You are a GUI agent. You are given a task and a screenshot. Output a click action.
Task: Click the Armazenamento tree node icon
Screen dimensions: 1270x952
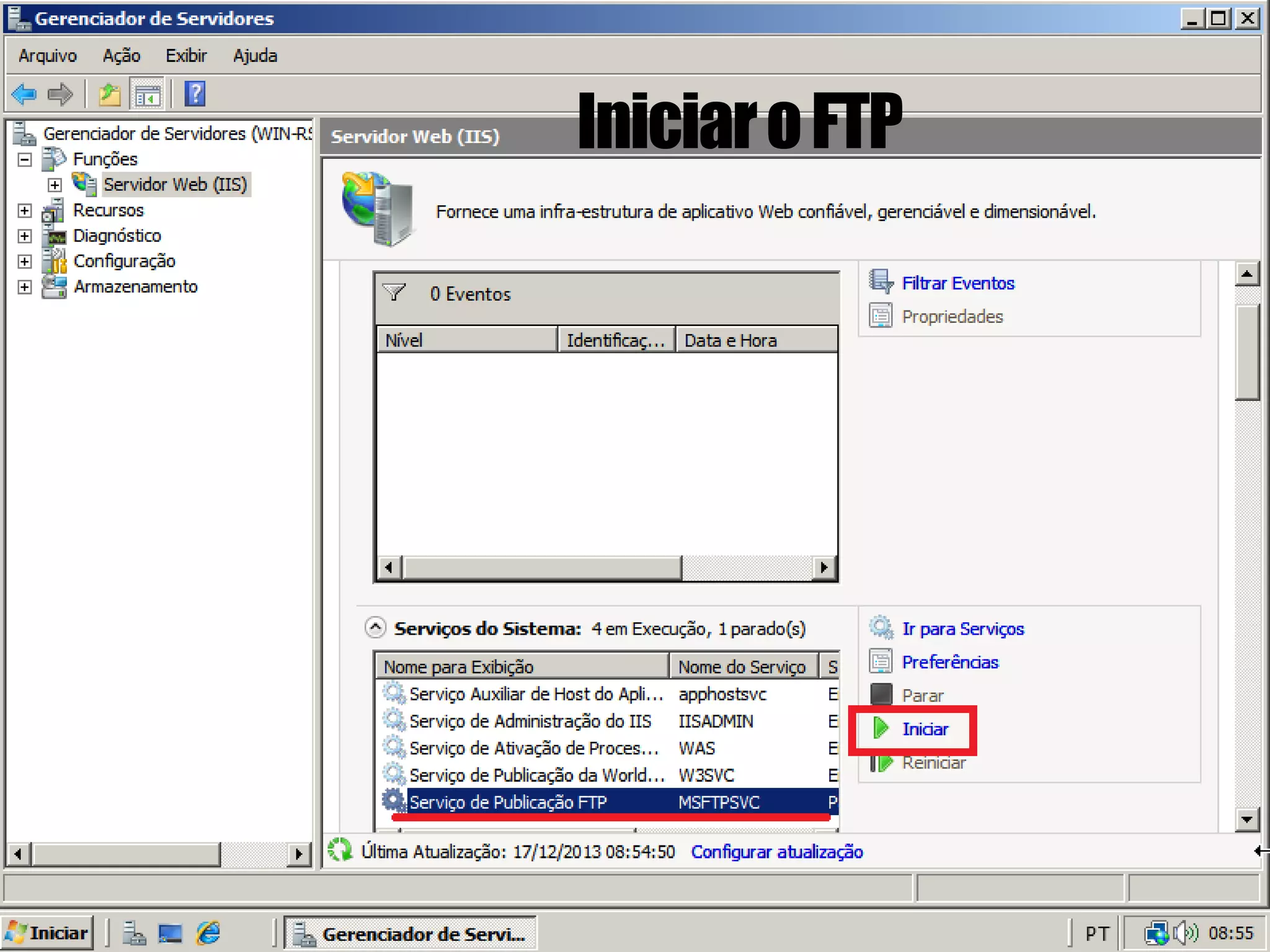(53, 286)
